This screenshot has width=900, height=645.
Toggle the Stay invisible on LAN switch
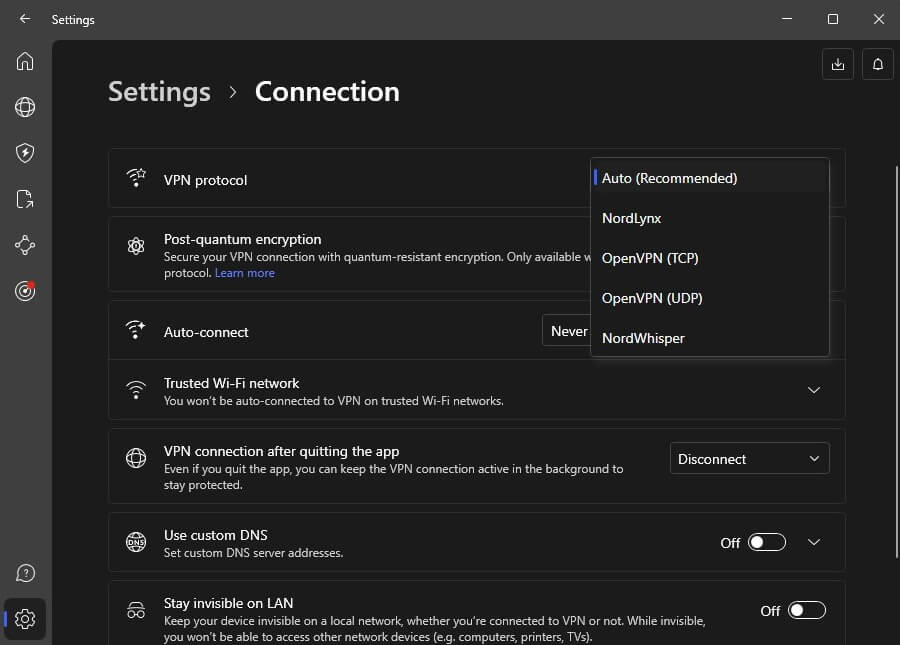[807, 610]
